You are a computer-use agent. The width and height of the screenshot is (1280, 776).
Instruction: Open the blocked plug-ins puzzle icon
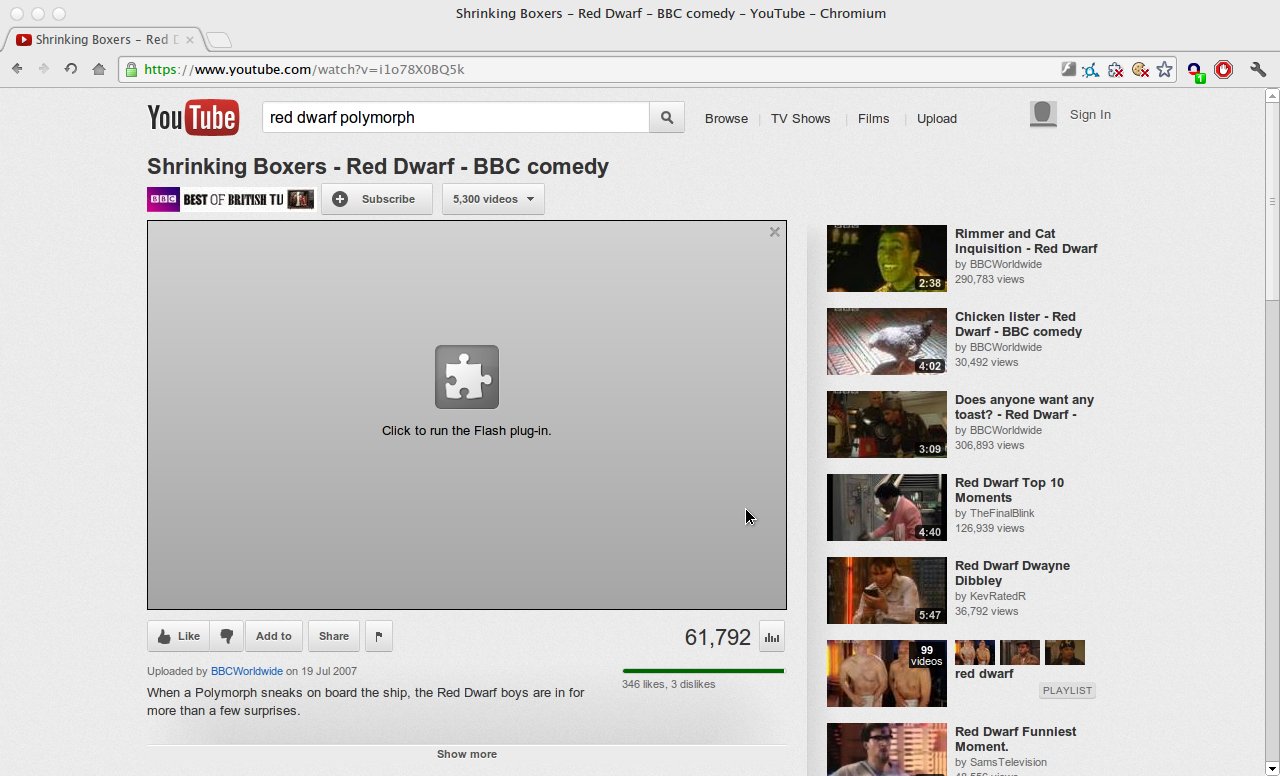pos(1116,69)
